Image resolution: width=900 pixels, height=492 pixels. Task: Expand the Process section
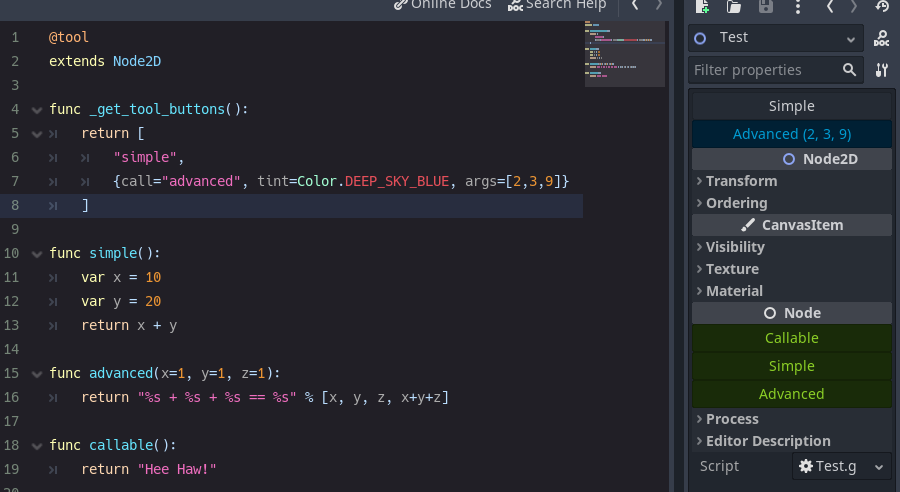point(792,419)
